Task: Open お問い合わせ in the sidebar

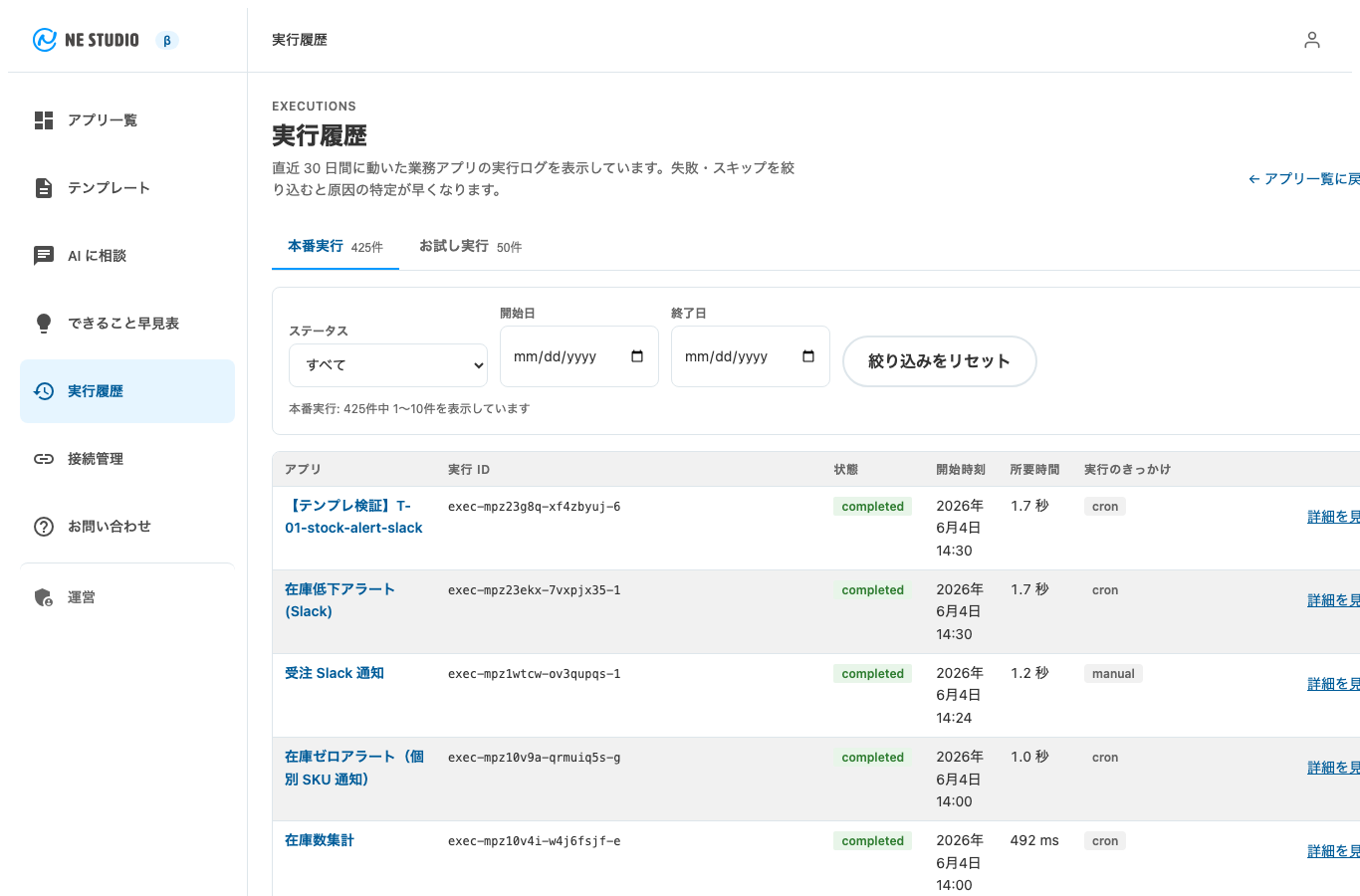Action: click(127, 527)
